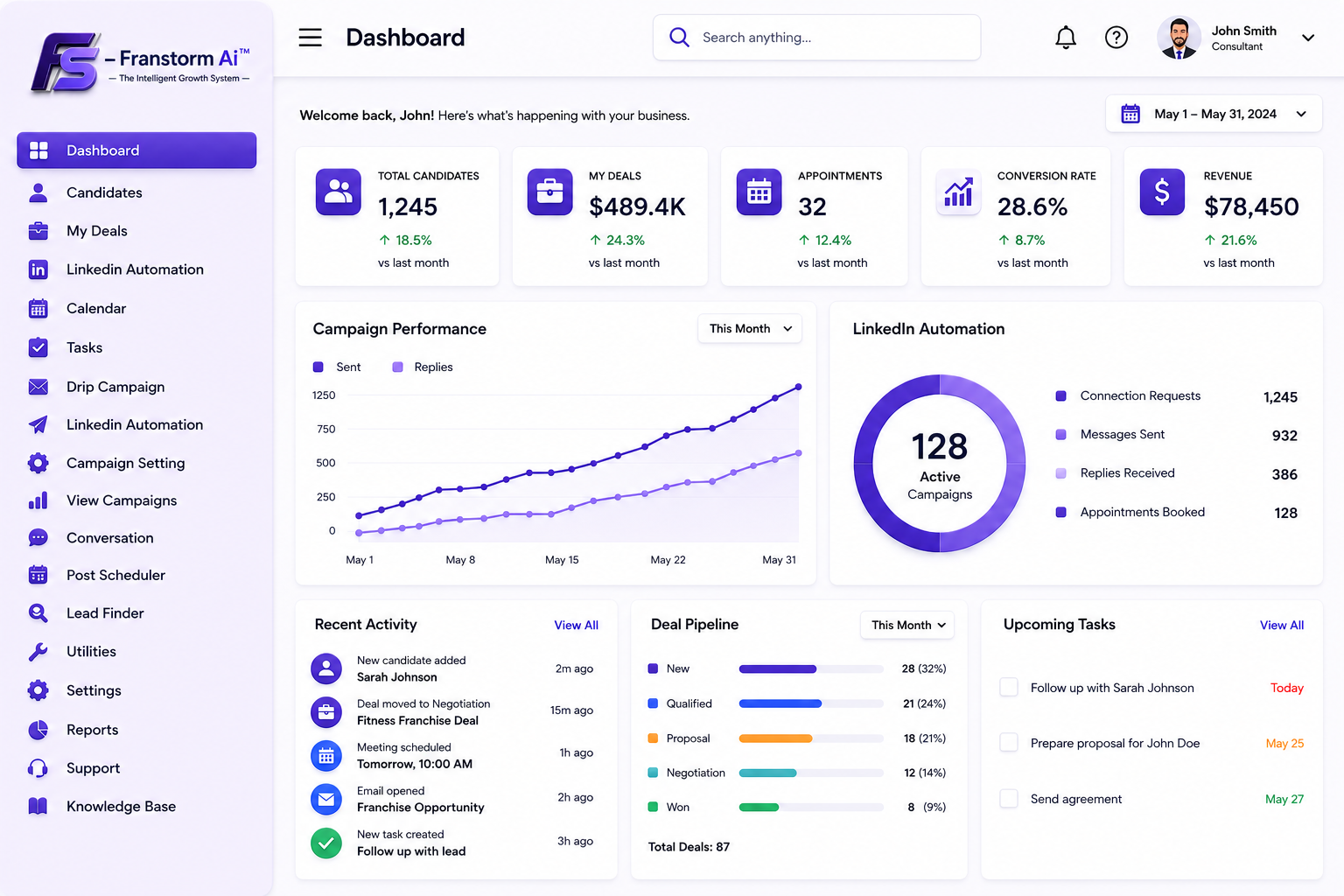Open the May 1 – May 31, 2024 date range dropdown
This screenshot has width=1344, height=896.
coord(1214,114)
